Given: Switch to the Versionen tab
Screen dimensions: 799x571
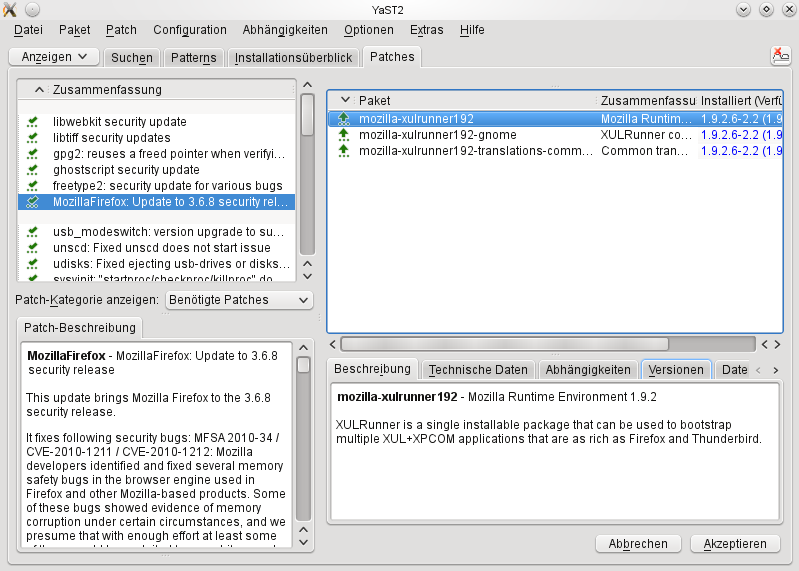Looking at the screenshot, I should (x=676, y=370).
